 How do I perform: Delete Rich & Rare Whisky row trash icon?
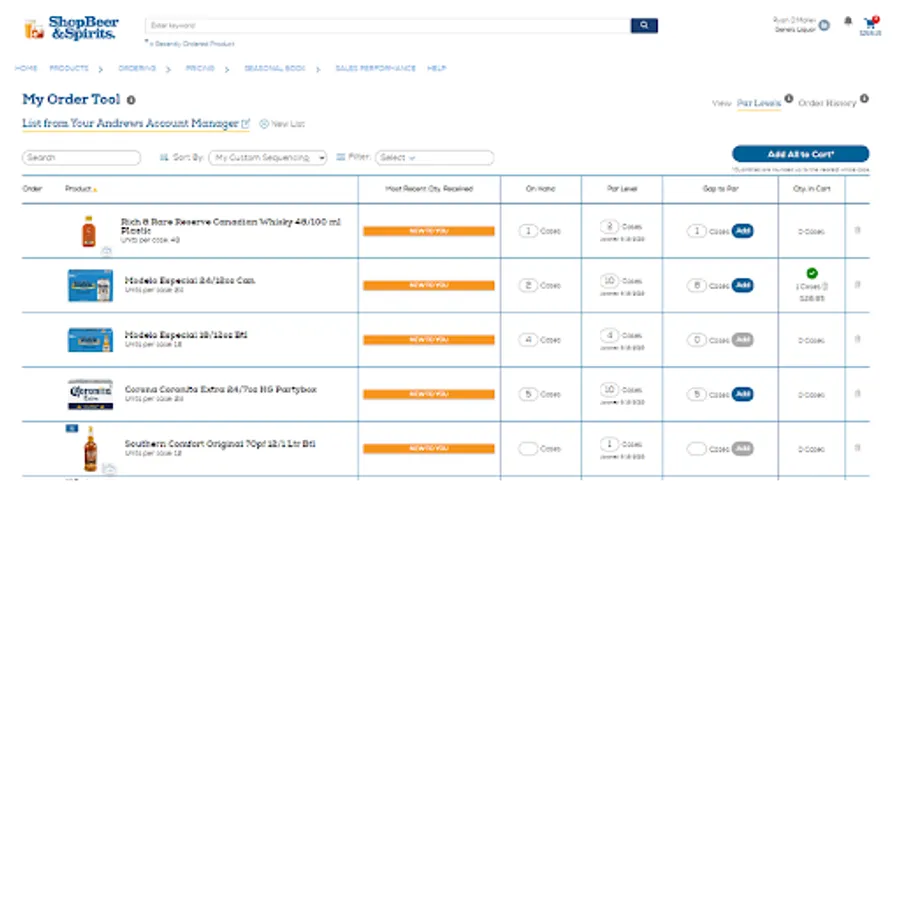(x=858, y=230)
